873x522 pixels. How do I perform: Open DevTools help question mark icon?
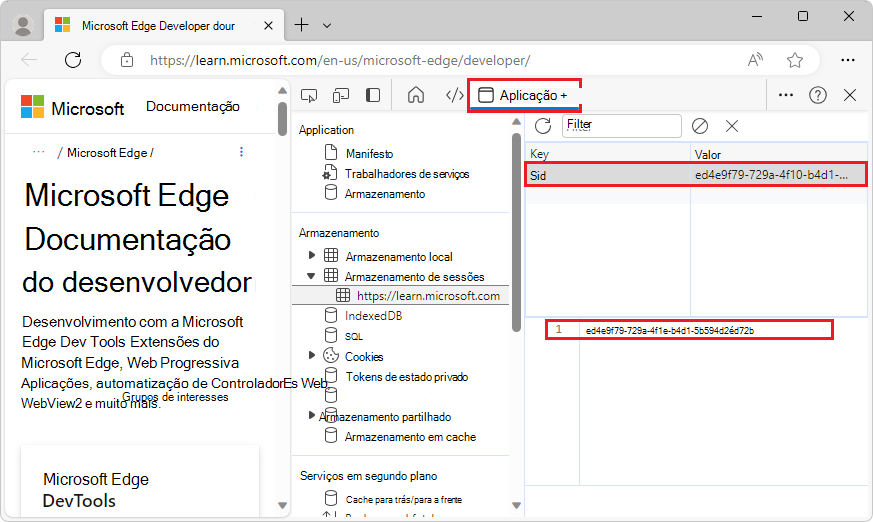coord(818,95)
